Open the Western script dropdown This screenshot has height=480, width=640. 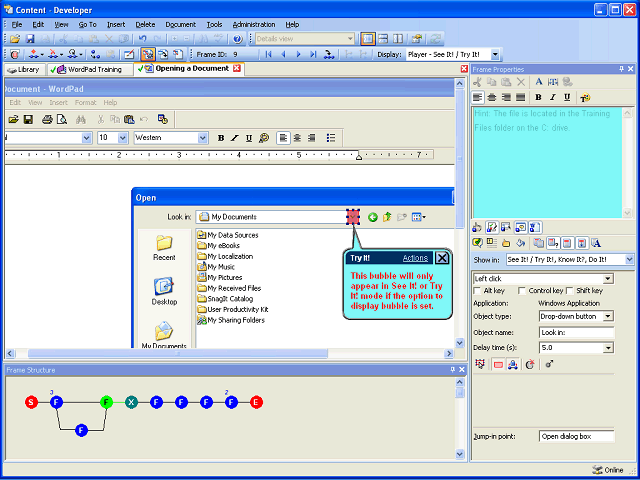(203, 138)
